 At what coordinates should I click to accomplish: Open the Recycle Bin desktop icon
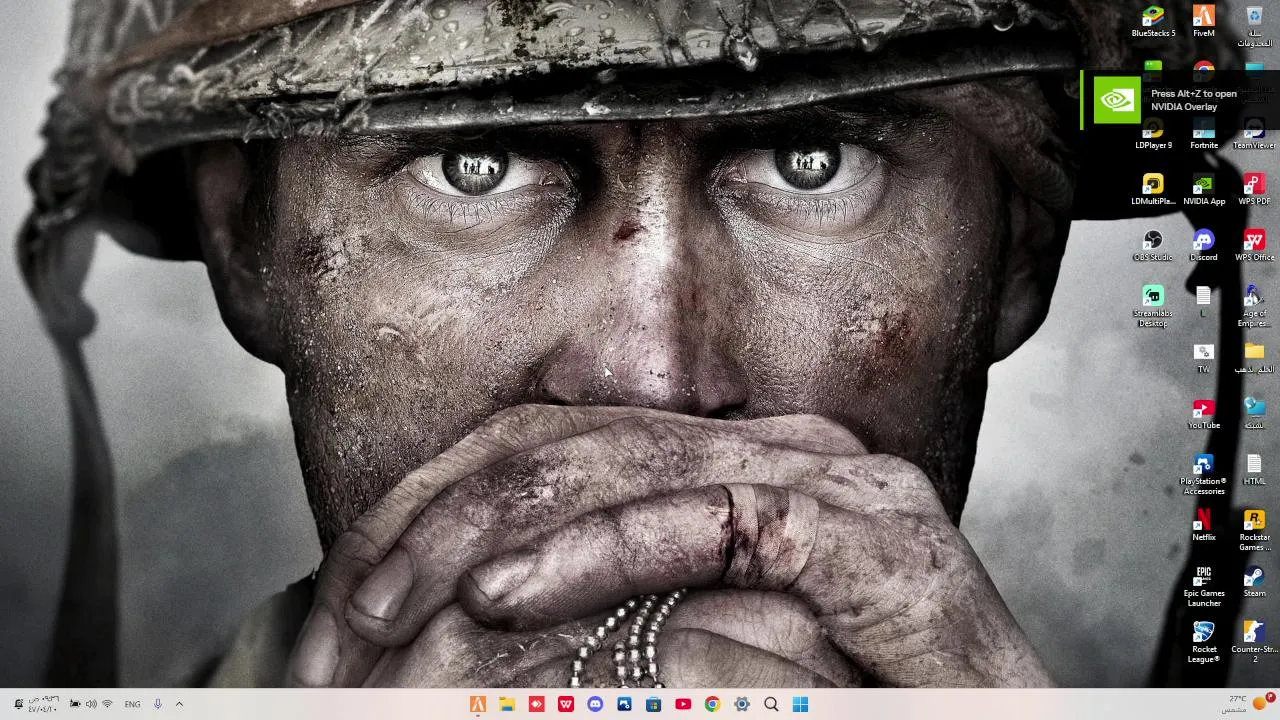pos(1254,26)
